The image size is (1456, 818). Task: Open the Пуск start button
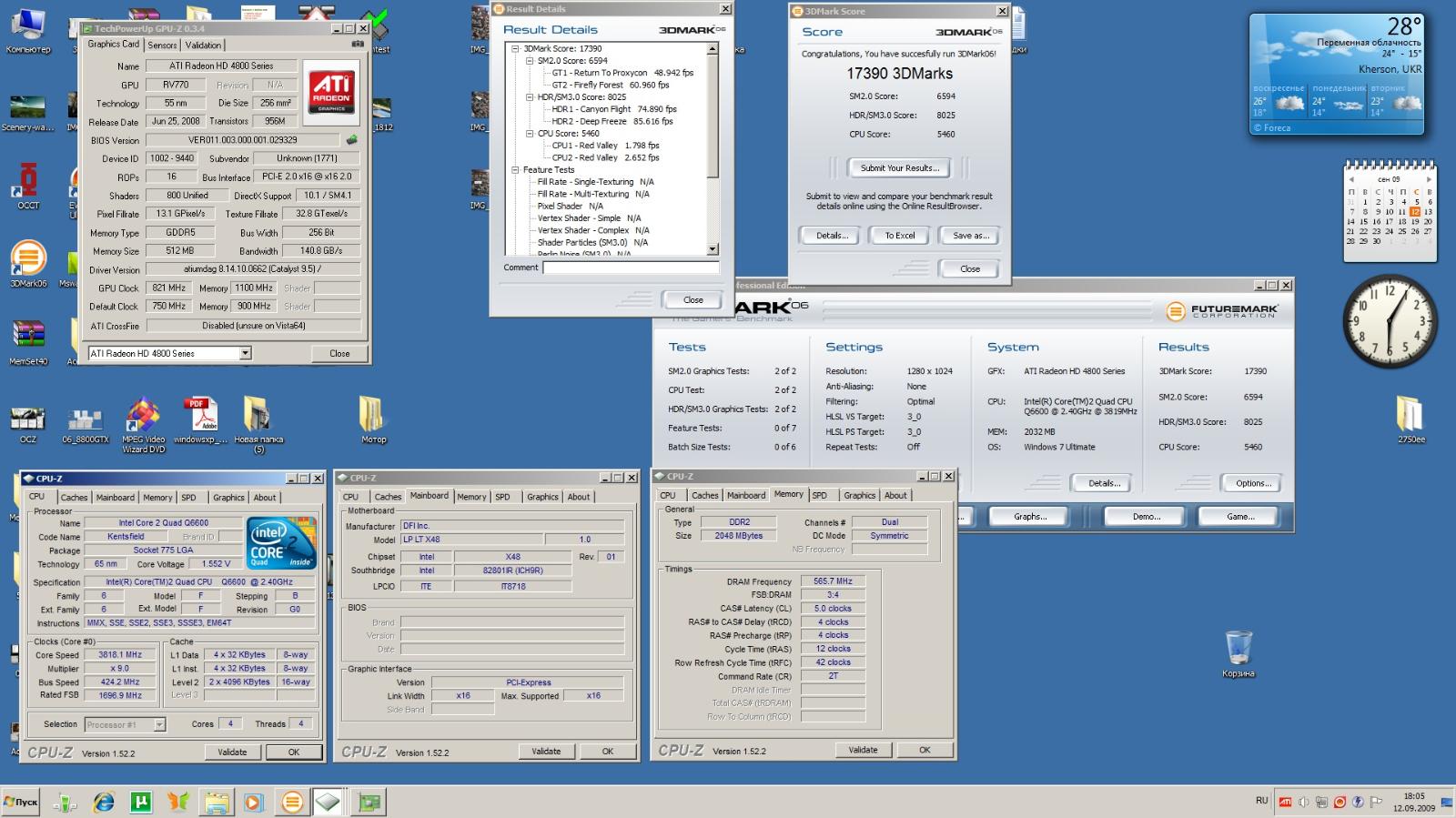tap(21, 802)
